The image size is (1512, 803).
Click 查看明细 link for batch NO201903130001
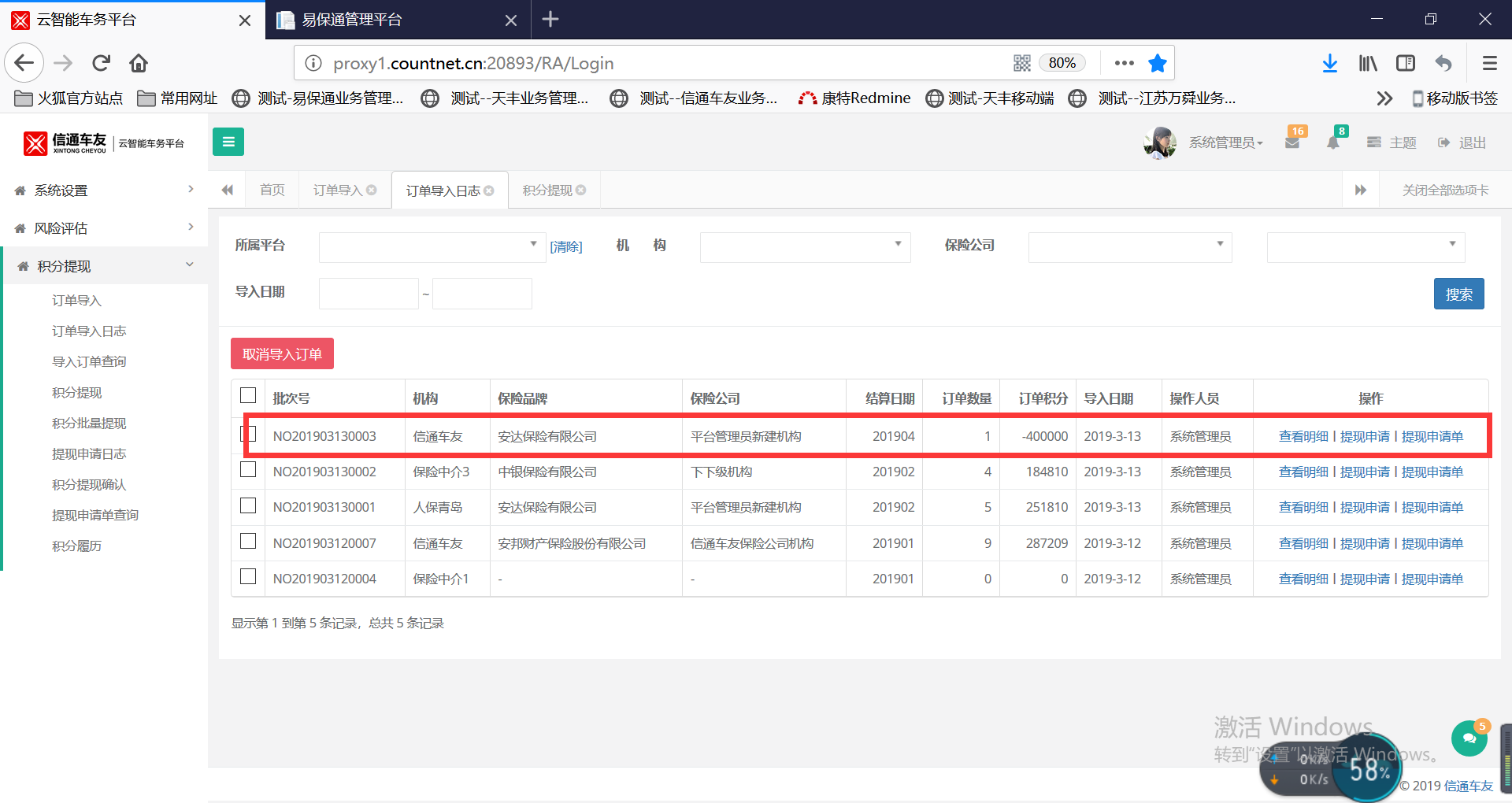coord(1303,508)
